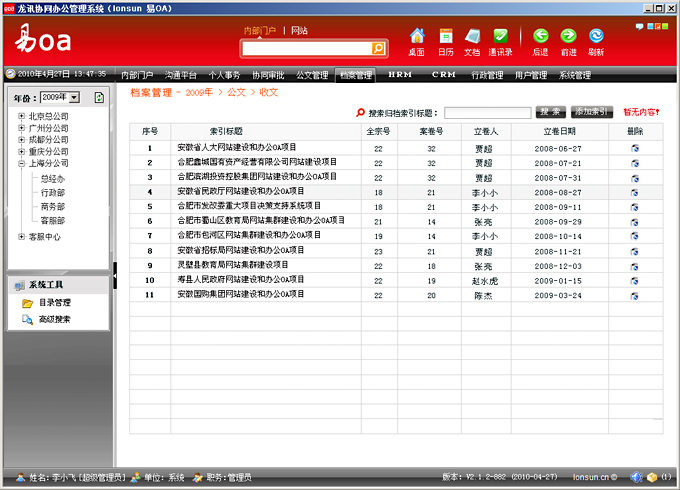
Task: Expand 客服中心 tree node
Action: (x=21, y=236)
